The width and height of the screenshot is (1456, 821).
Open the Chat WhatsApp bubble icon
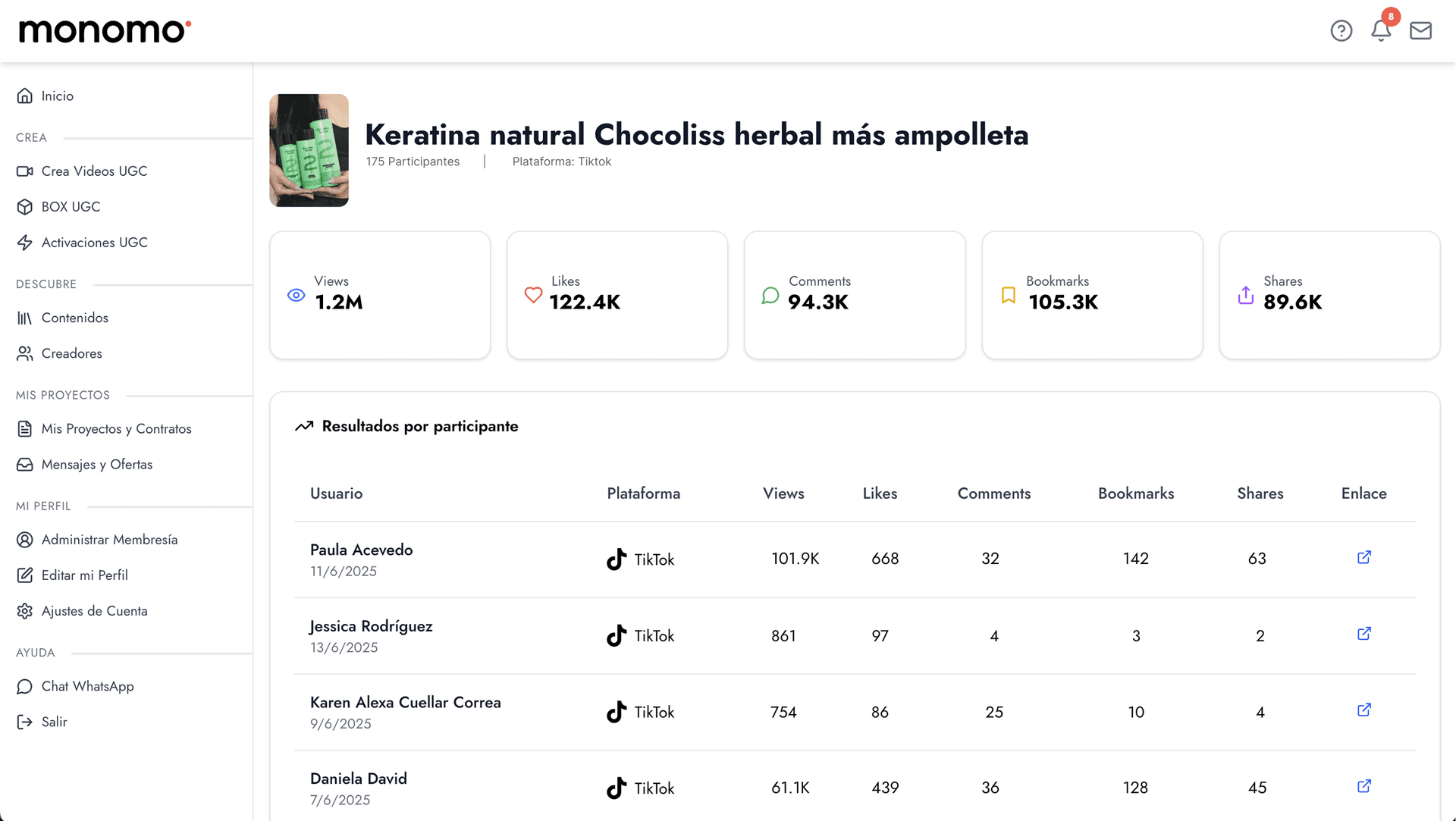25,686
